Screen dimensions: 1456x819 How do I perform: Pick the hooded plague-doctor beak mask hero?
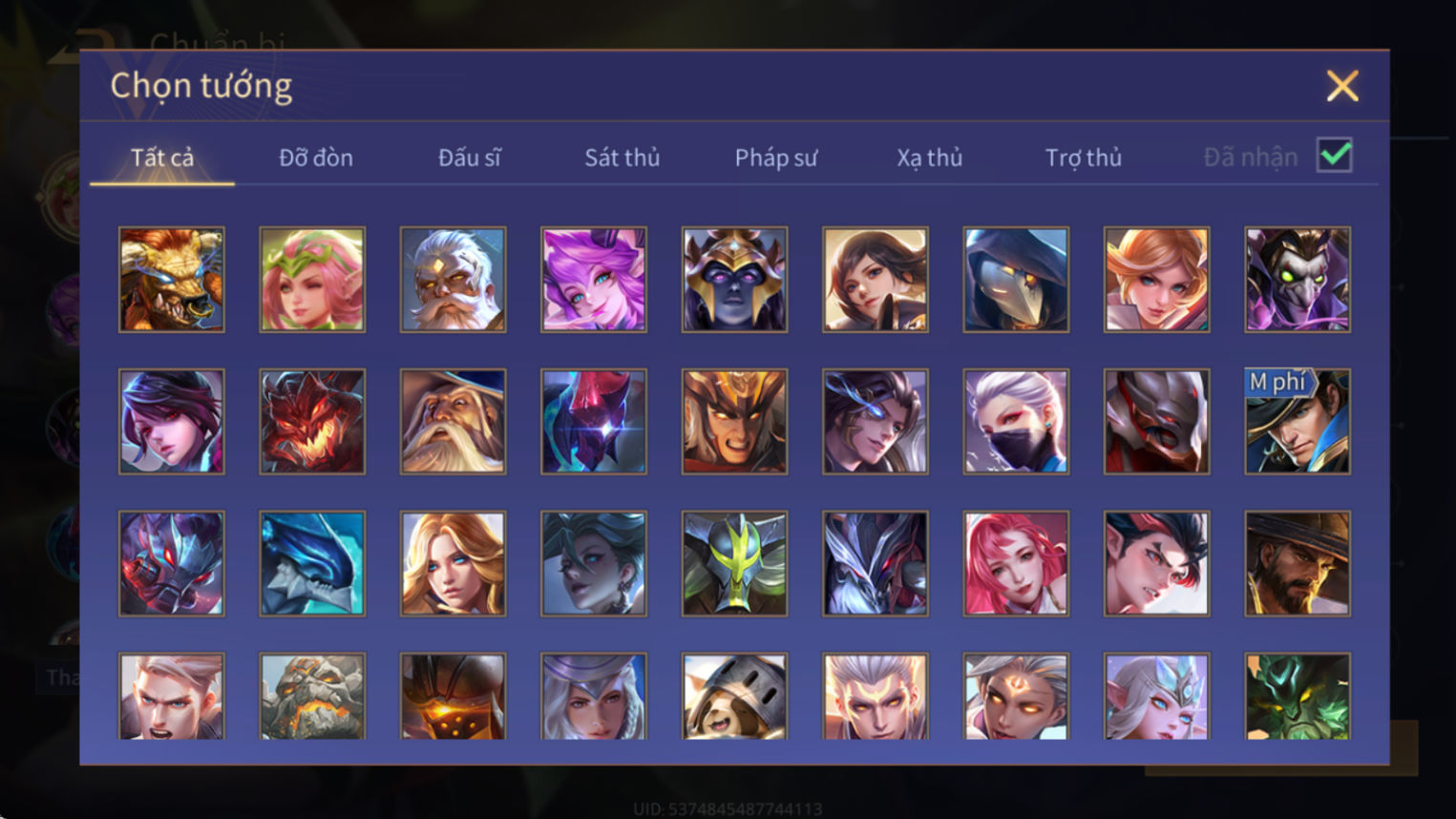1016,280
